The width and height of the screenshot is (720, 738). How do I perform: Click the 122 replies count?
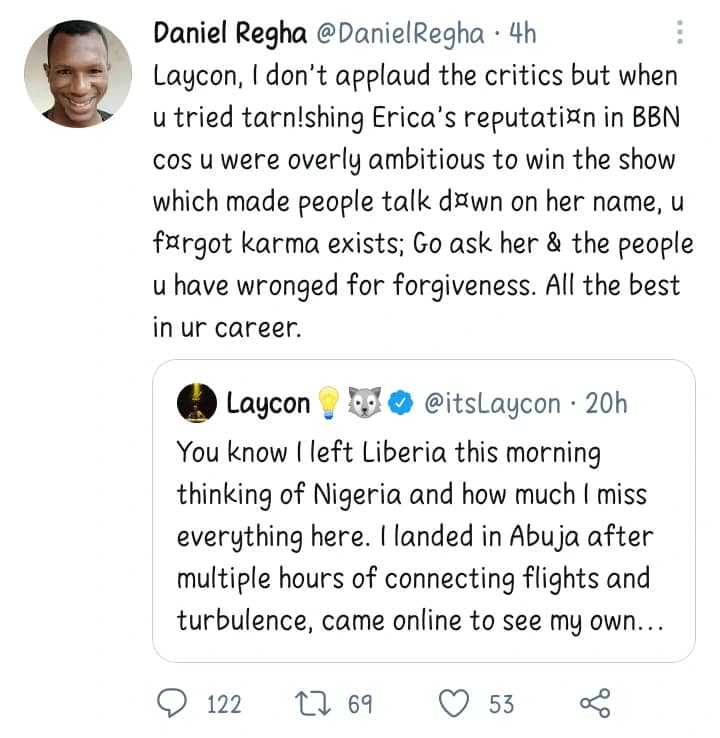tap(223, 704)
